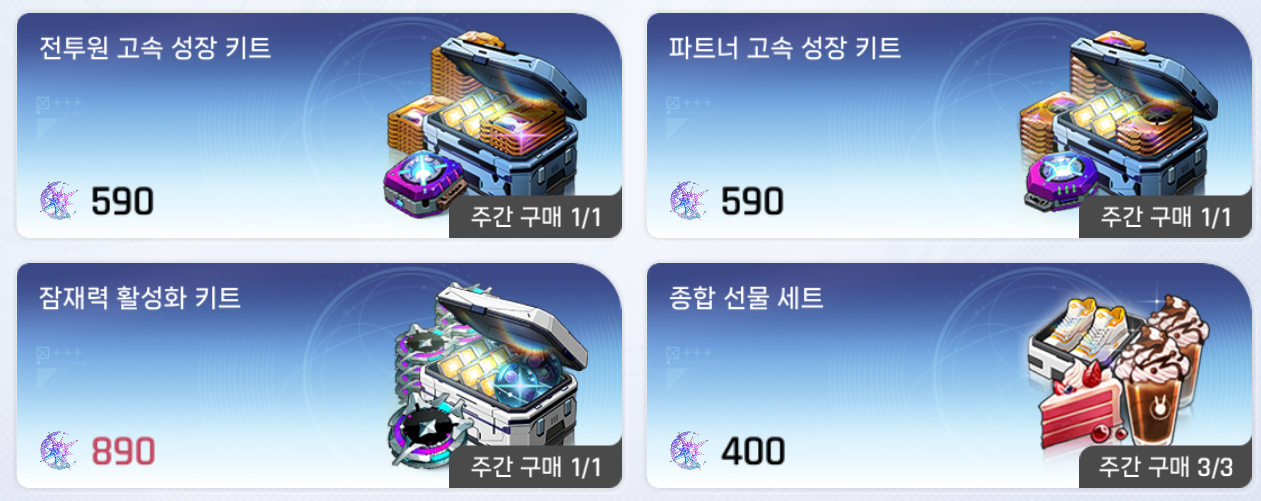1261x501 pixels.
Task: Click currency icon beside red 890 price
Action: (x=59, y=451)
